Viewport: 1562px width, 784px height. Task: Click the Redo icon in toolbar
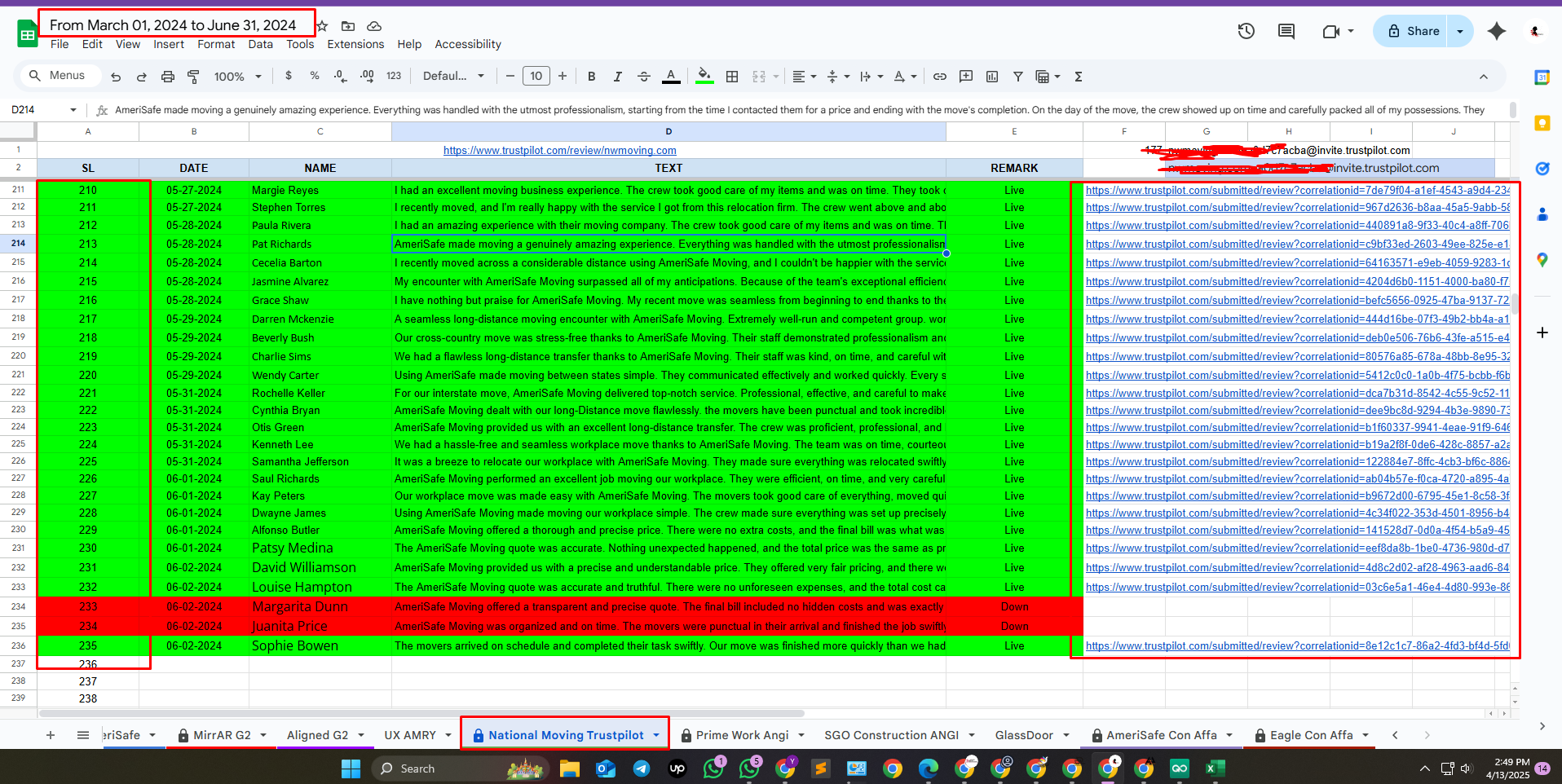tap(141, 77)
